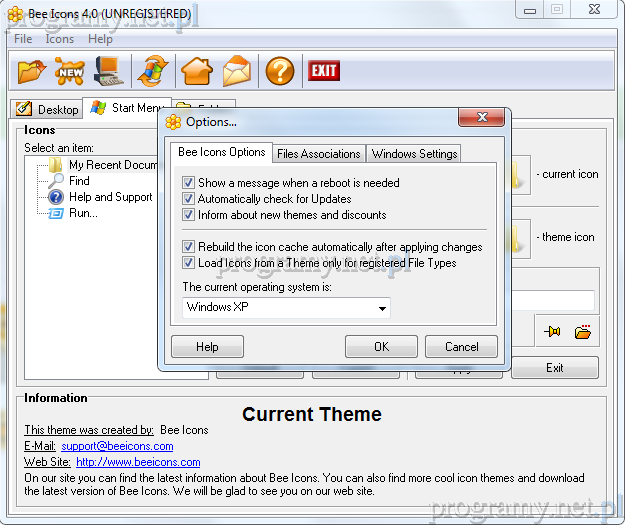Click the NEW theme toolbar icon
This screenshot has width=625, height=525.
(x=69, y=71)
